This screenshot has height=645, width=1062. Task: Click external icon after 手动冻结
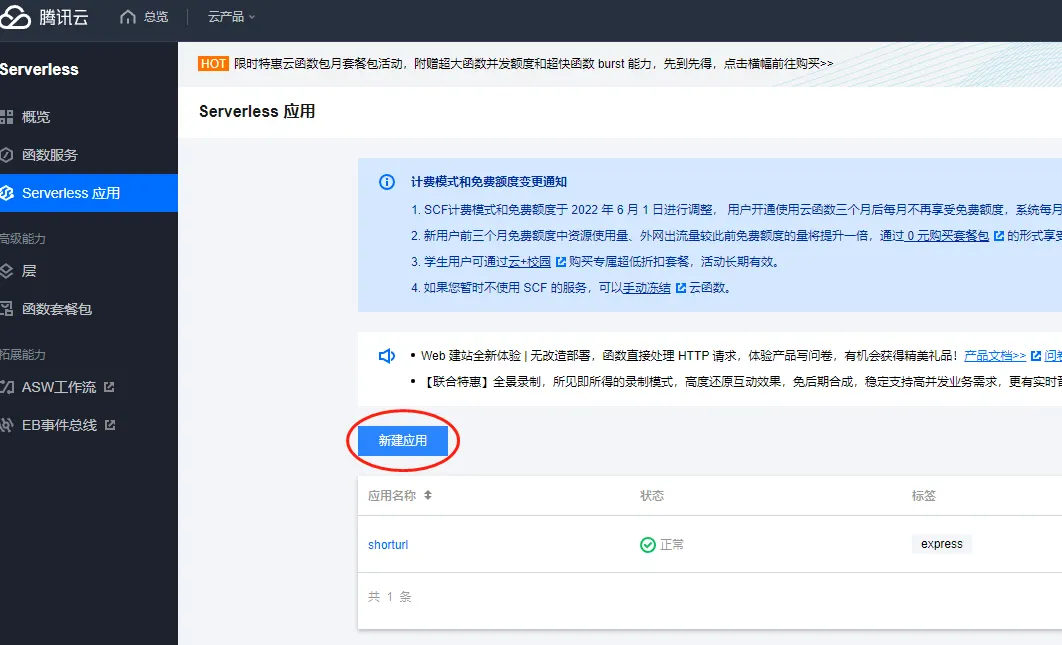tap(681, 288)
